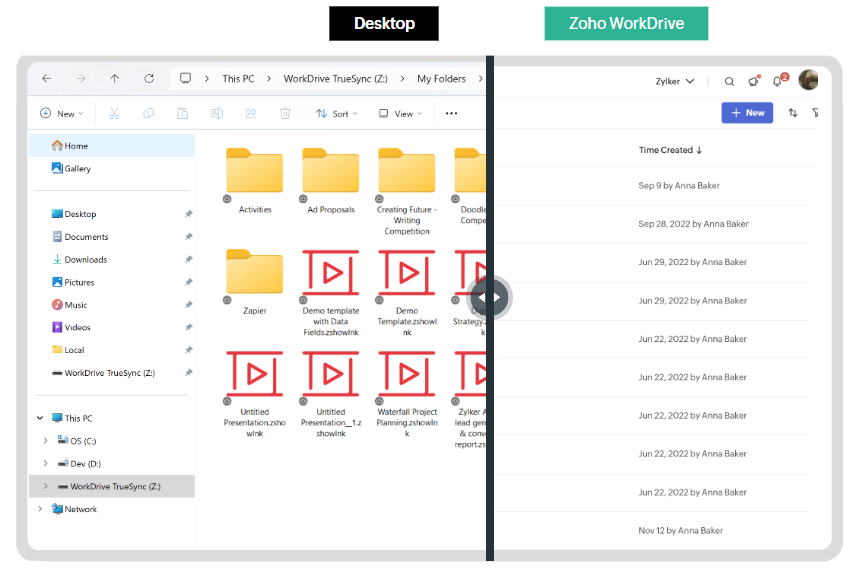Click the Share icon in toolbar
This screenshot has height=585, width=860.
(x=251, y=113)
